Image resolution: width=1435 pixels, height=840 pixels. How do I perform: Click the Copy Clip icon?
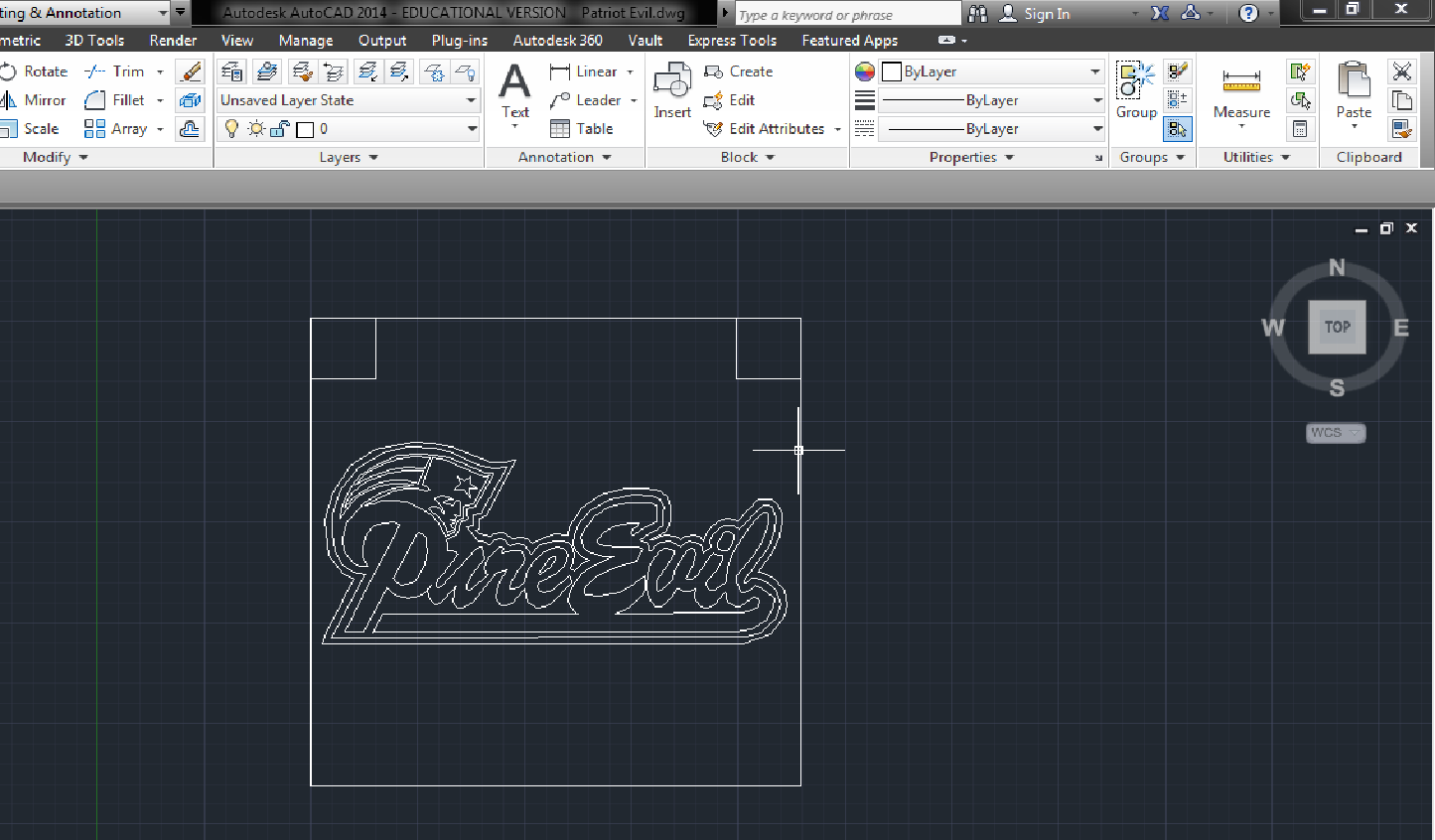pos(1401,100)
